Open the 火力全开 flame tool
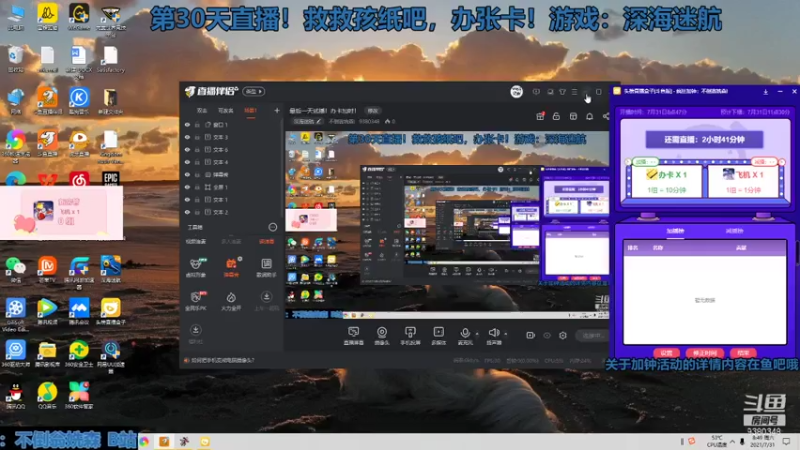The image size is (800, 450). pos(231,301)
